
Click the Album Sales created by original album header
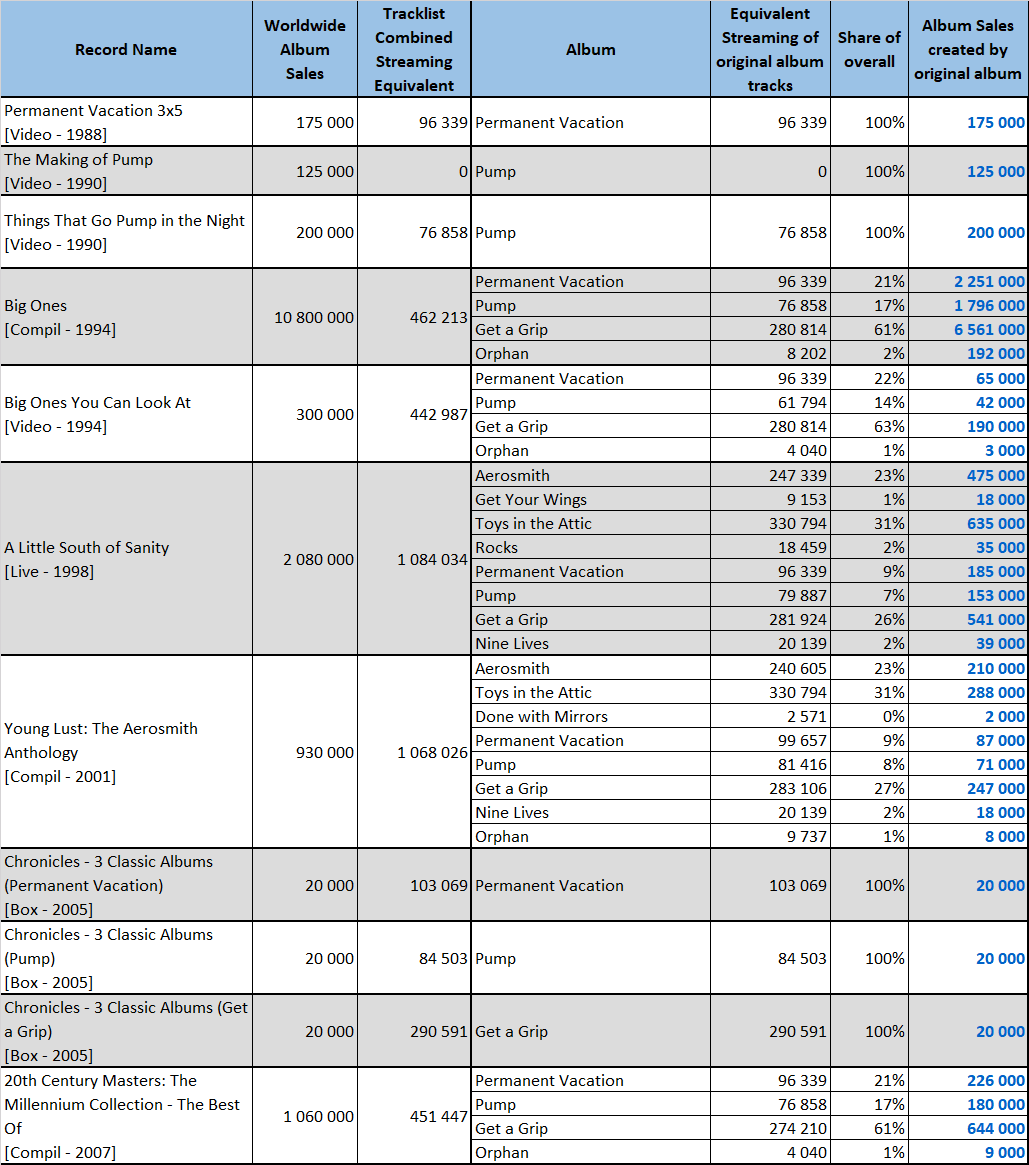tap(968, 49)
